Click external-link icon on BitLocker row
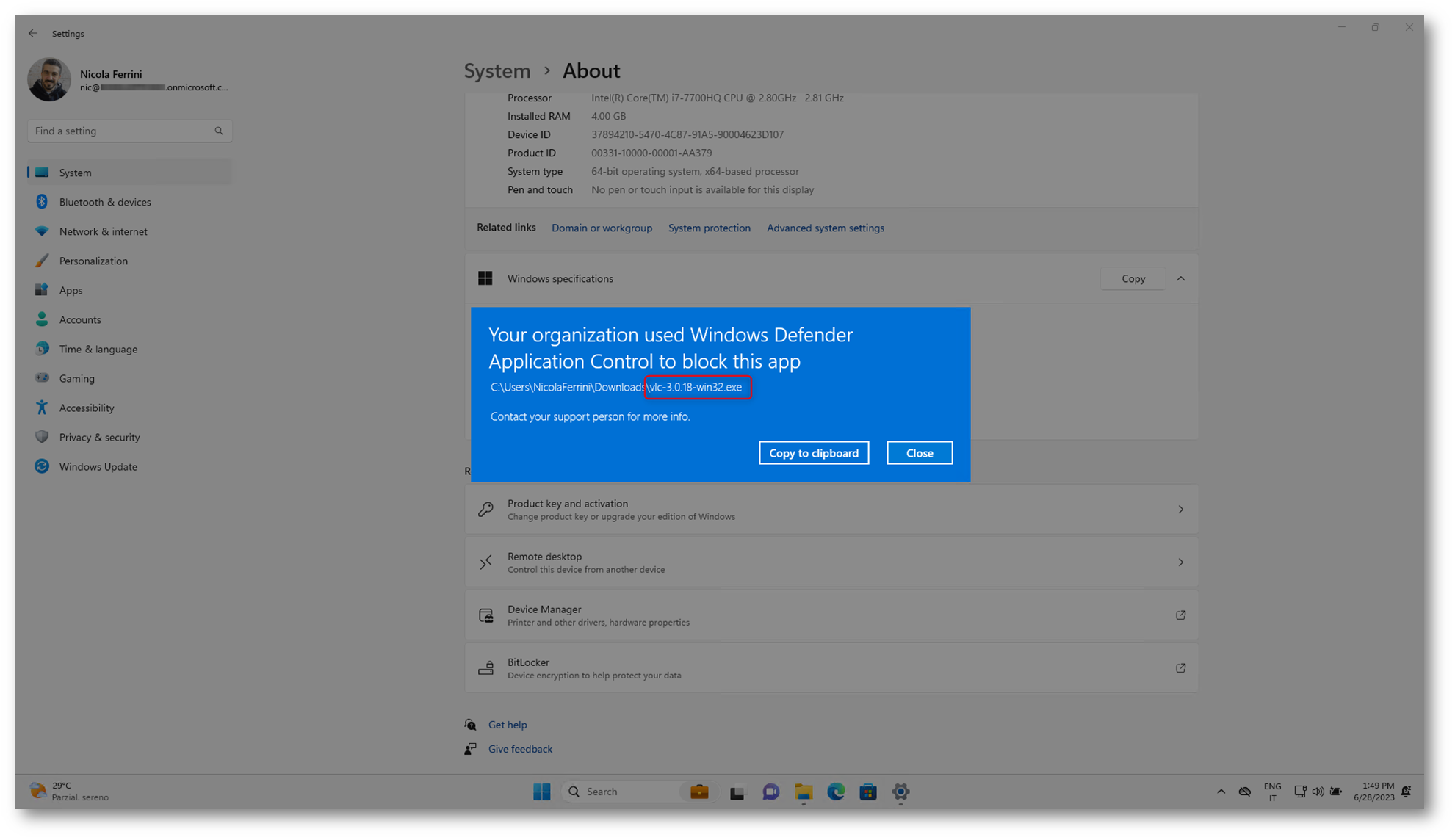The image size is (1455, 840). [x=1181, y=668]
